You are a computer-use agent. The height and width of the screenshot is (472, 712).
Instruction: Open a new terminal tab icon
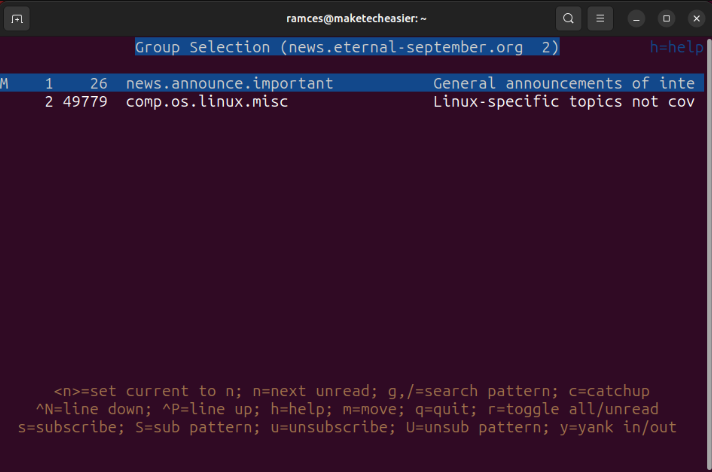tap(17, 19)
